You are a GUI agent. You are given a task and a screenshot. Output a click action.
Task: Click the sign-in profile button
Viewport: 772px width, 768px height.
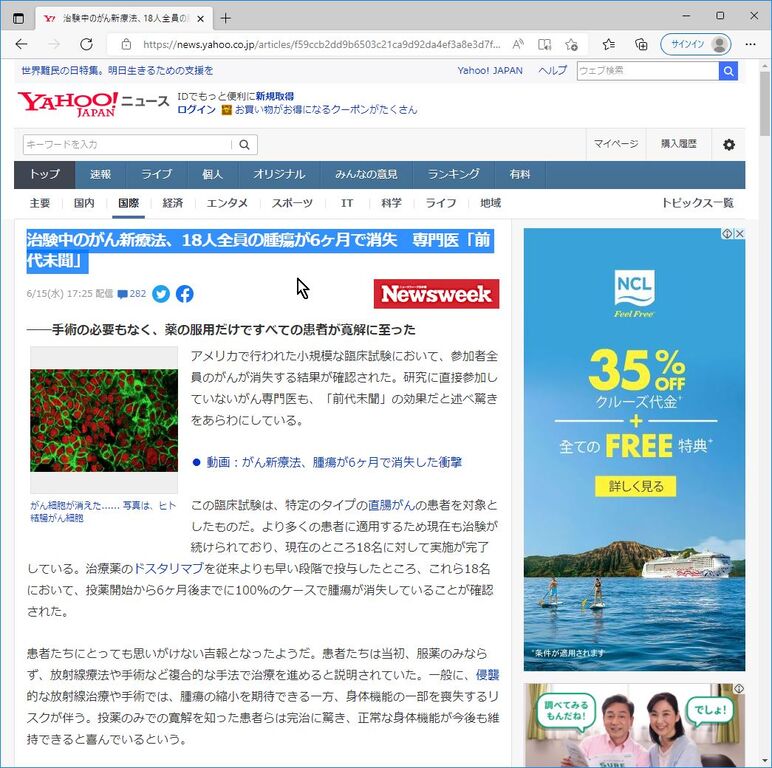[696, 44]
